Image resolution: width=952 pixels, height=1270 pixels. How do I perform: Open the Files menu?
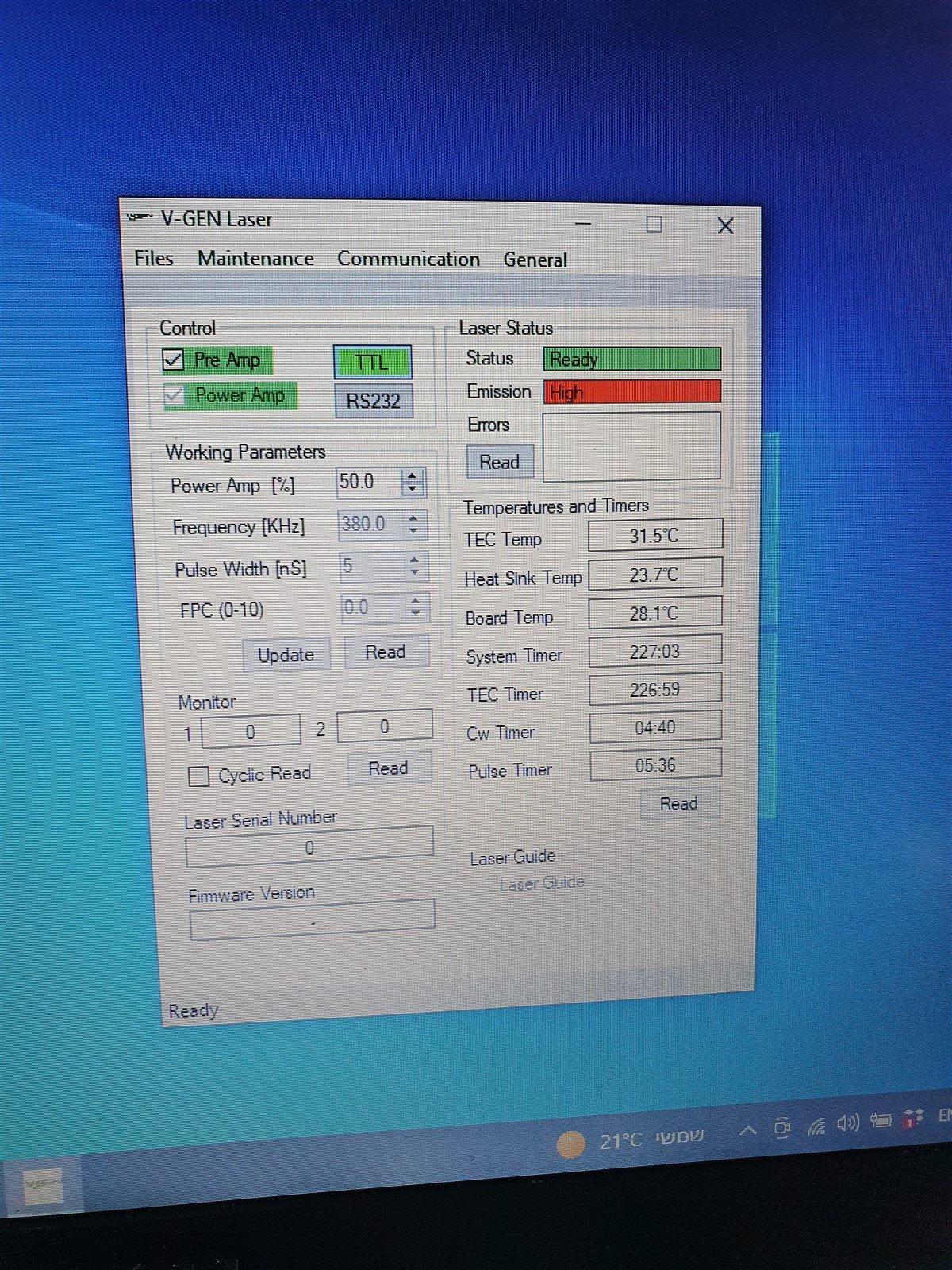click(153, 258)
